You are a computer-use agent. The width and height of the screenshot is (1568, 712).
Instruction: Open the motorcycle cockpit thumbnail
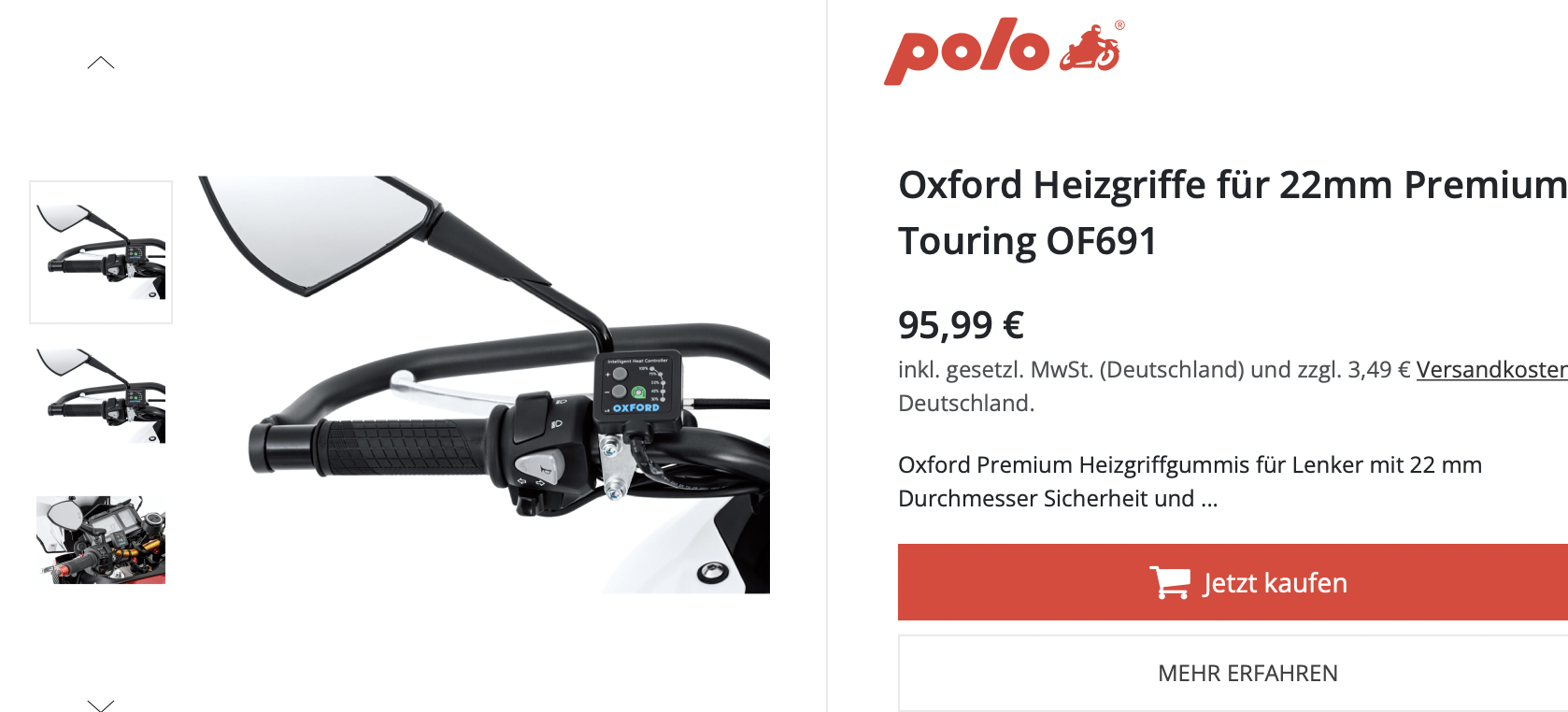point(101,540)
